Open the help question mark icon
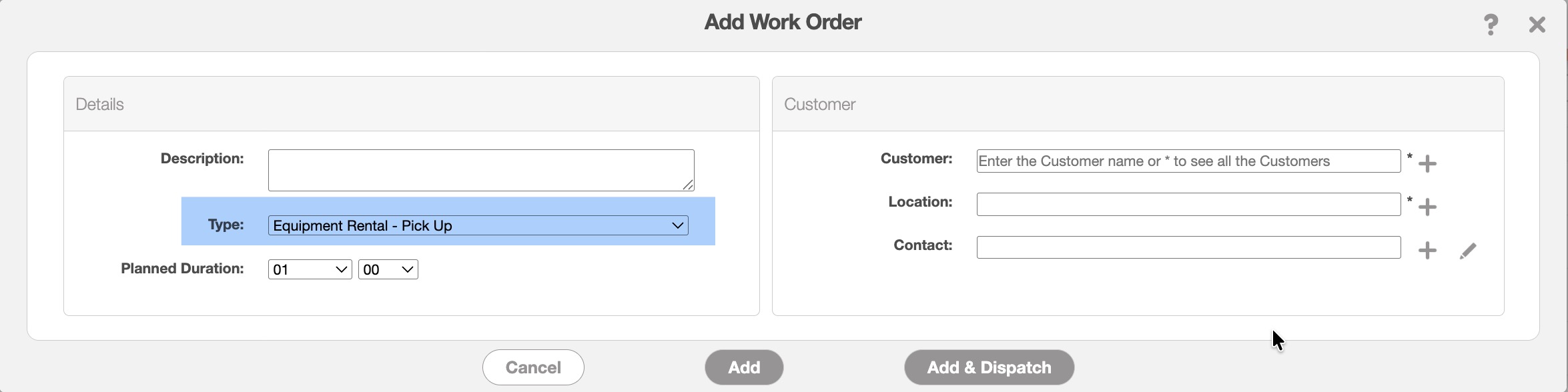 tap(1491, 25)
